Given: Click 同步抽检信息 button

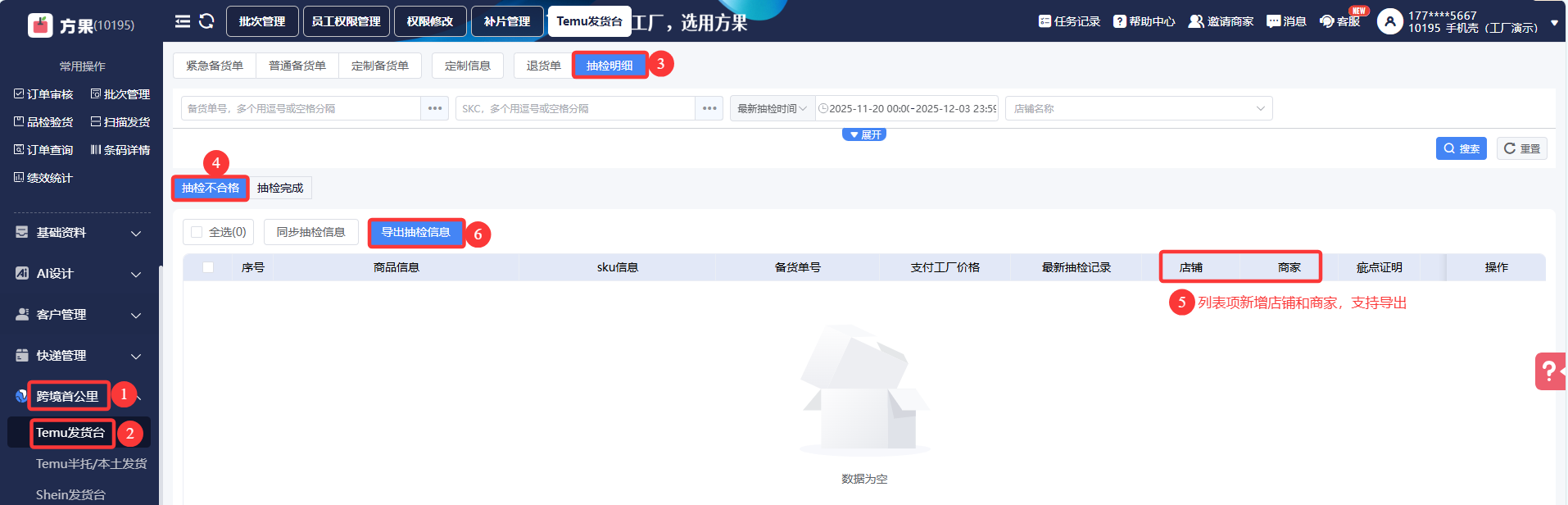Looking at the screenshot, I should 311,232.
